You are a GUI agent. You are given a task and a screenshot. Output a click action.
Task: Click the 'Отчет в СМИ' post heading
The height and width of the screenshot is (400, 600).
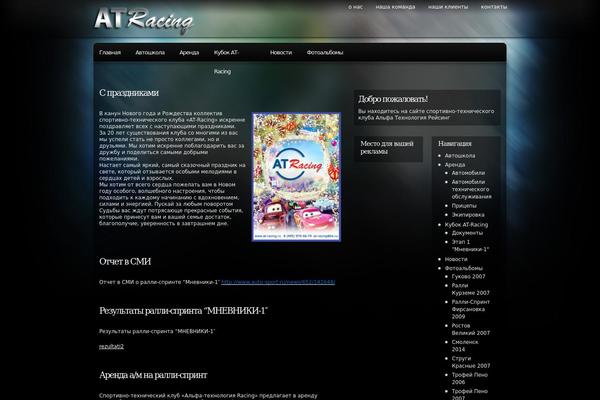(x=125, y=261)
